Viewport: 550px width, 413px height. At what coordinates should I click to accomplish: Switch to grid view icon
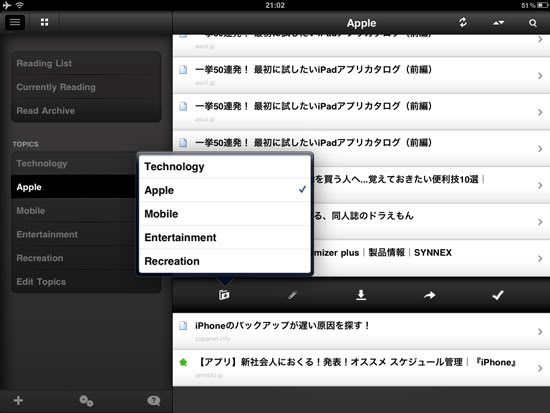click(x=45, y=22)
